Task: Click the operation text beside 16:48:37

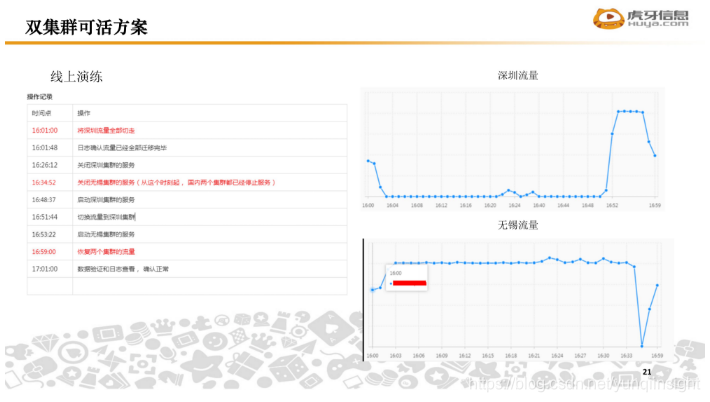Action: coord(106,199)
